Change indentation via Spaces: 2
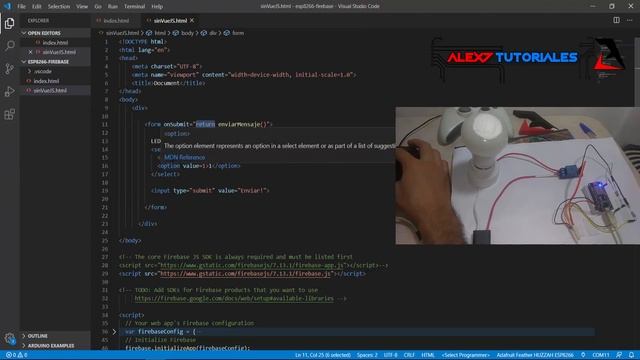Screen dimensions: 640x360 pyautogui.click(x=367, y=355)
